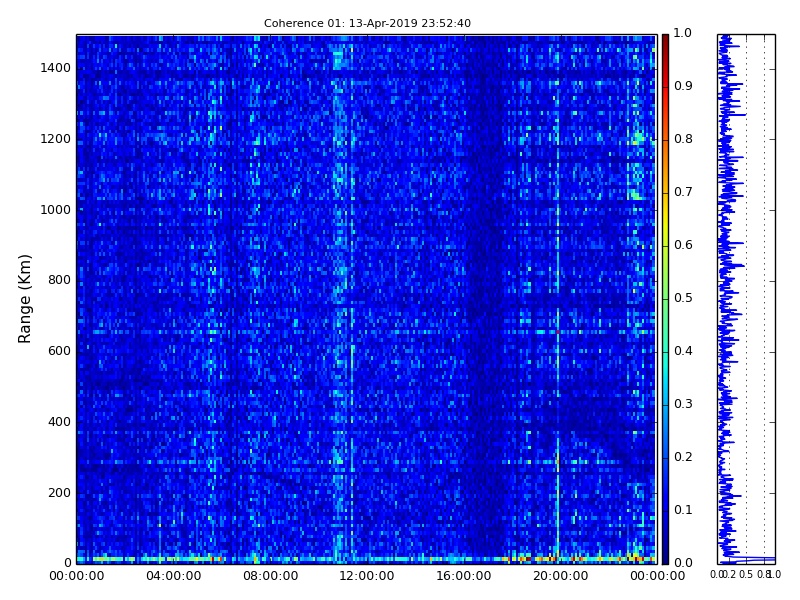Click the red top of the colorbar
The width and height of the screenshot is (800, 600).
click(665, 41)
